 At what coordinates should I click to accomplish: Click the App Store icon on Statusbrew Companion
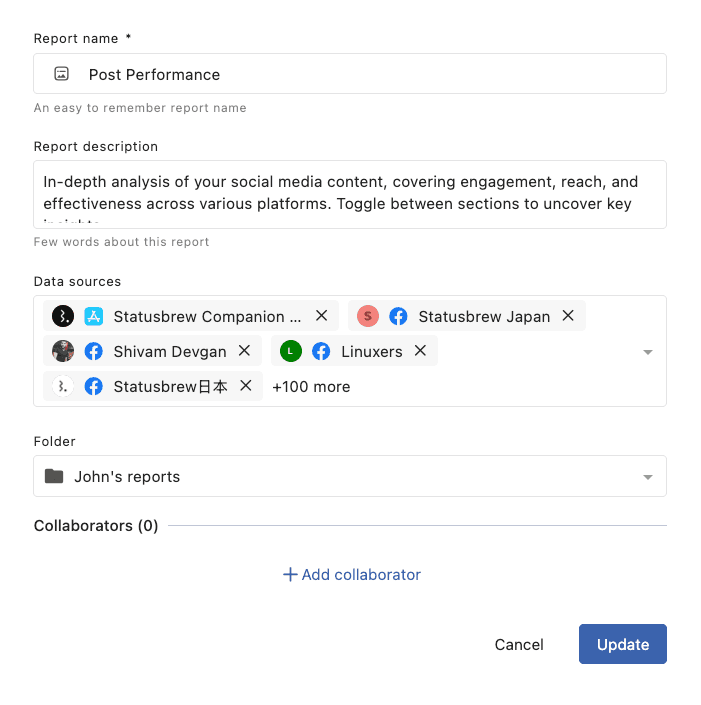click(94, 316)
